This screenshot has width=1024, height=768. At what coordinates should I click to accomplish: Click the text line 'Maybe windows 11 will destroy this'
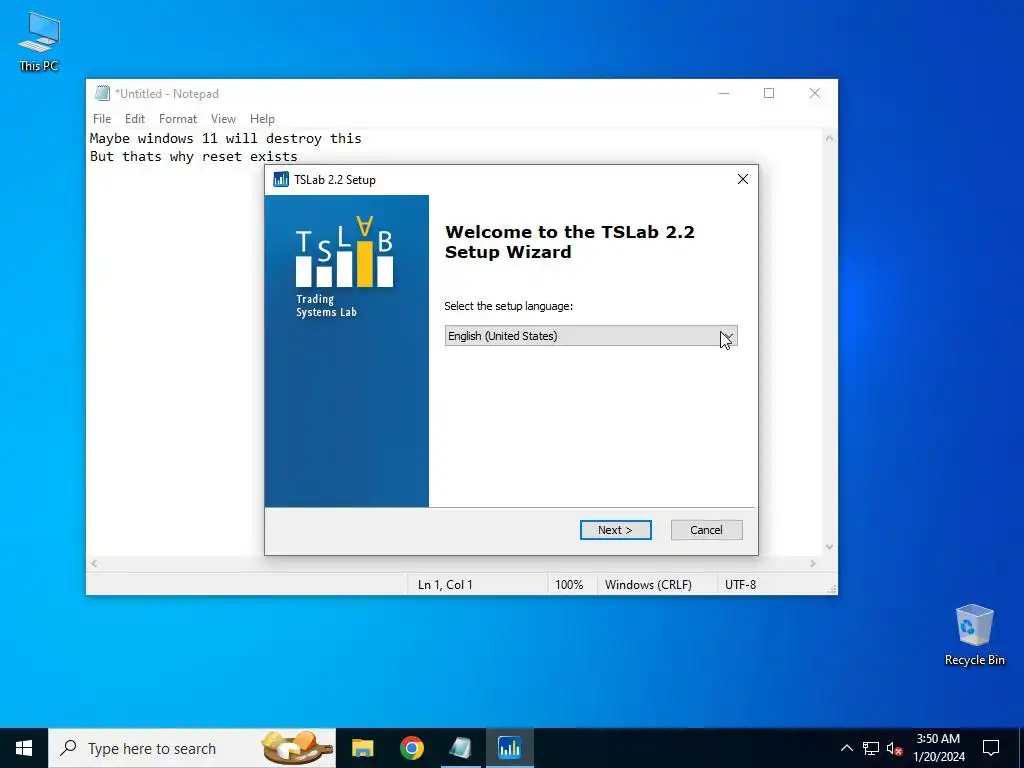225,138
